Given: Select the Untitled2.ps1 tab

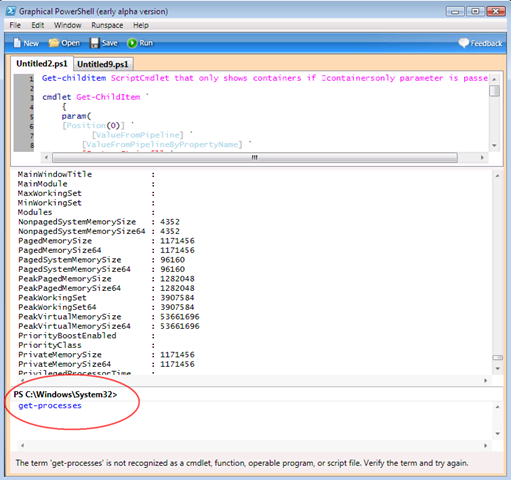Looking at the screenshot, I should [42, 63].
